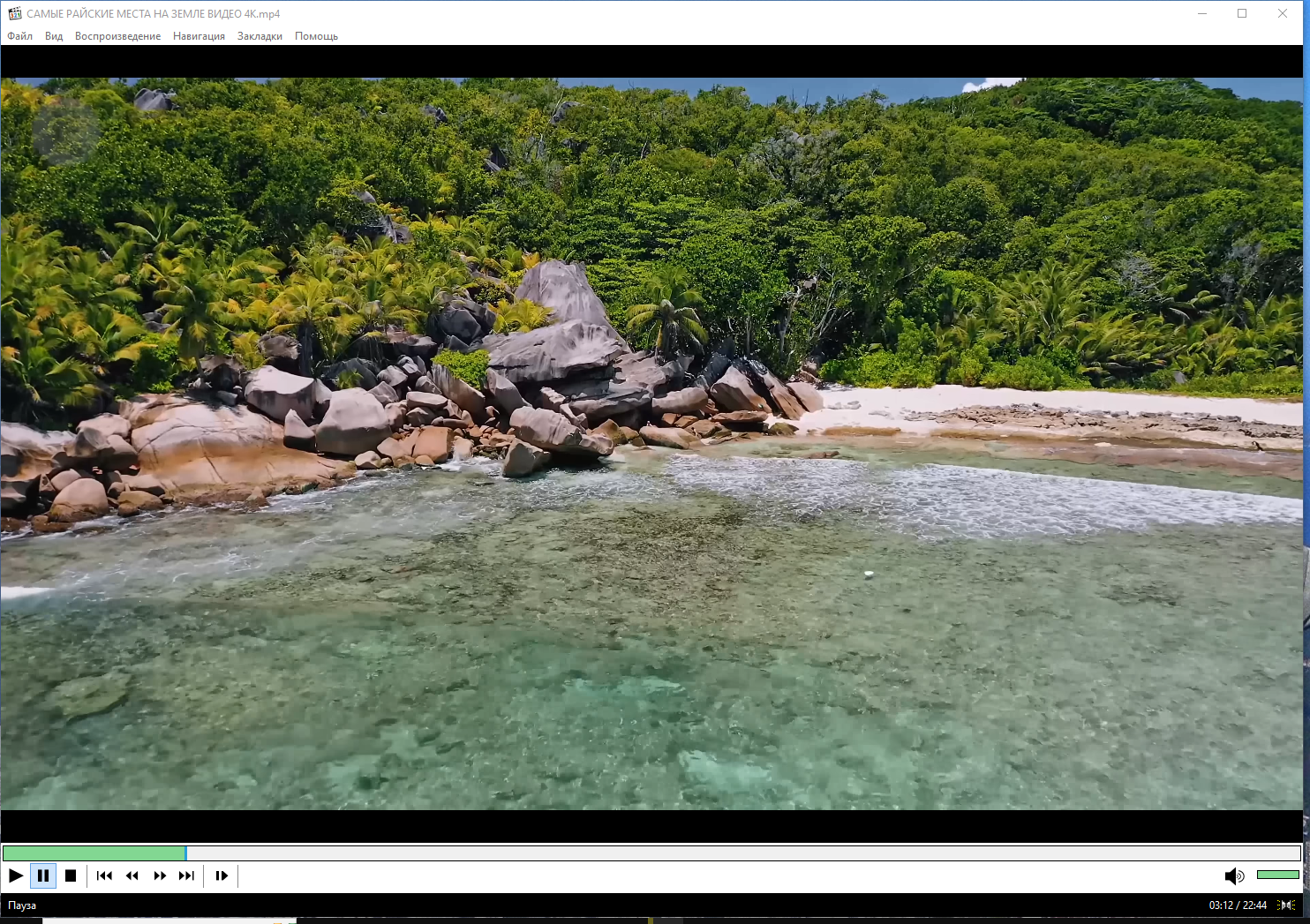Skip to the next file or chapter
The height and width of the screenshot is (924, 1310).
tap(186, 875)
